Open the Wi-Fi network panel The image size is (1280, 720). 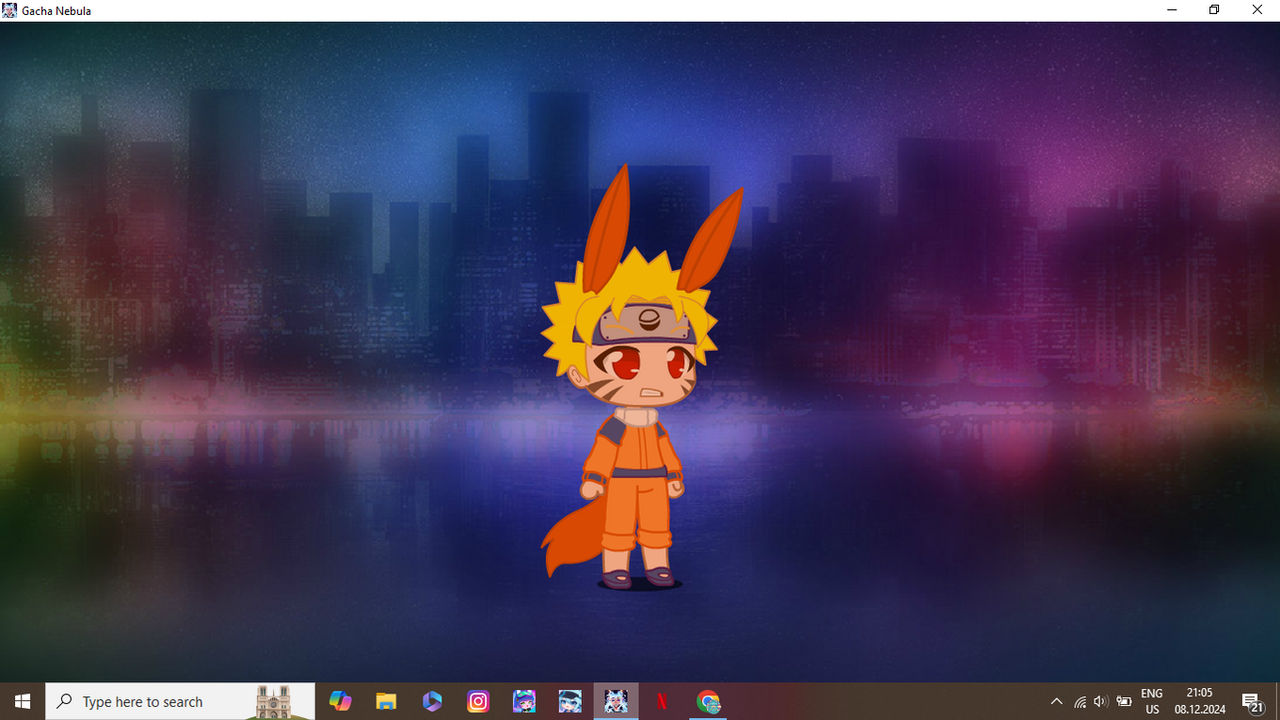pos(1080,702)
